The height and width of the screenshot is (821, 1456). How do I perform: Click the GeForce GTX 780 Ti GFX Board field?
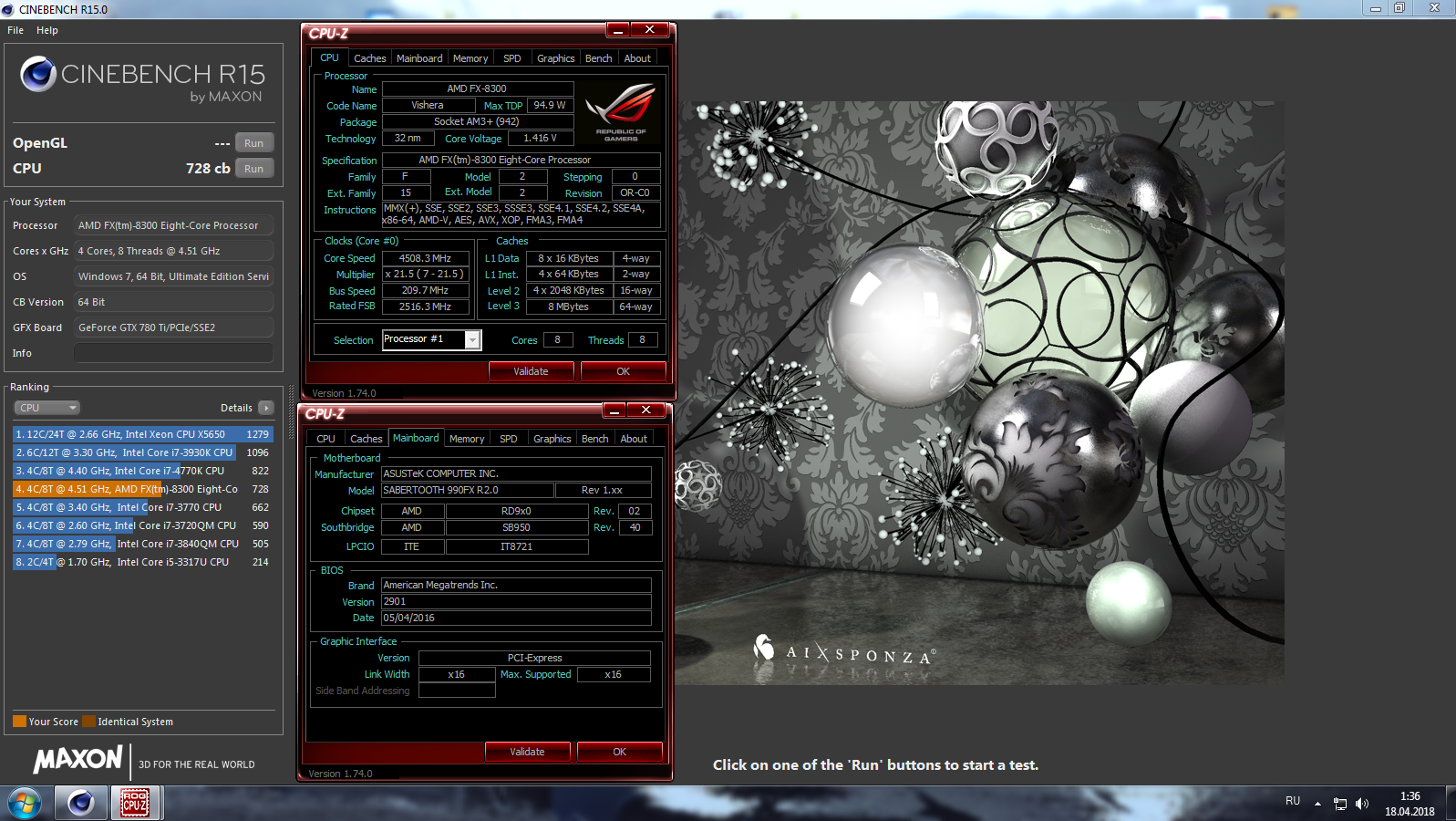click(173, 327)
